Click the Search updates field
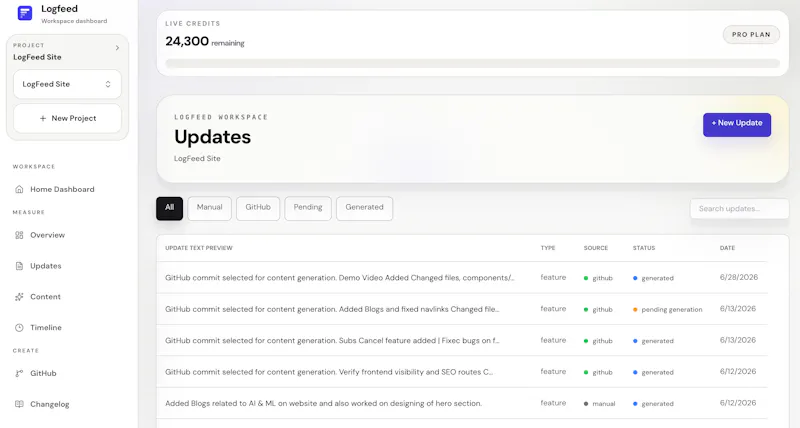This screenshot has height=428, width=800. 739,209
